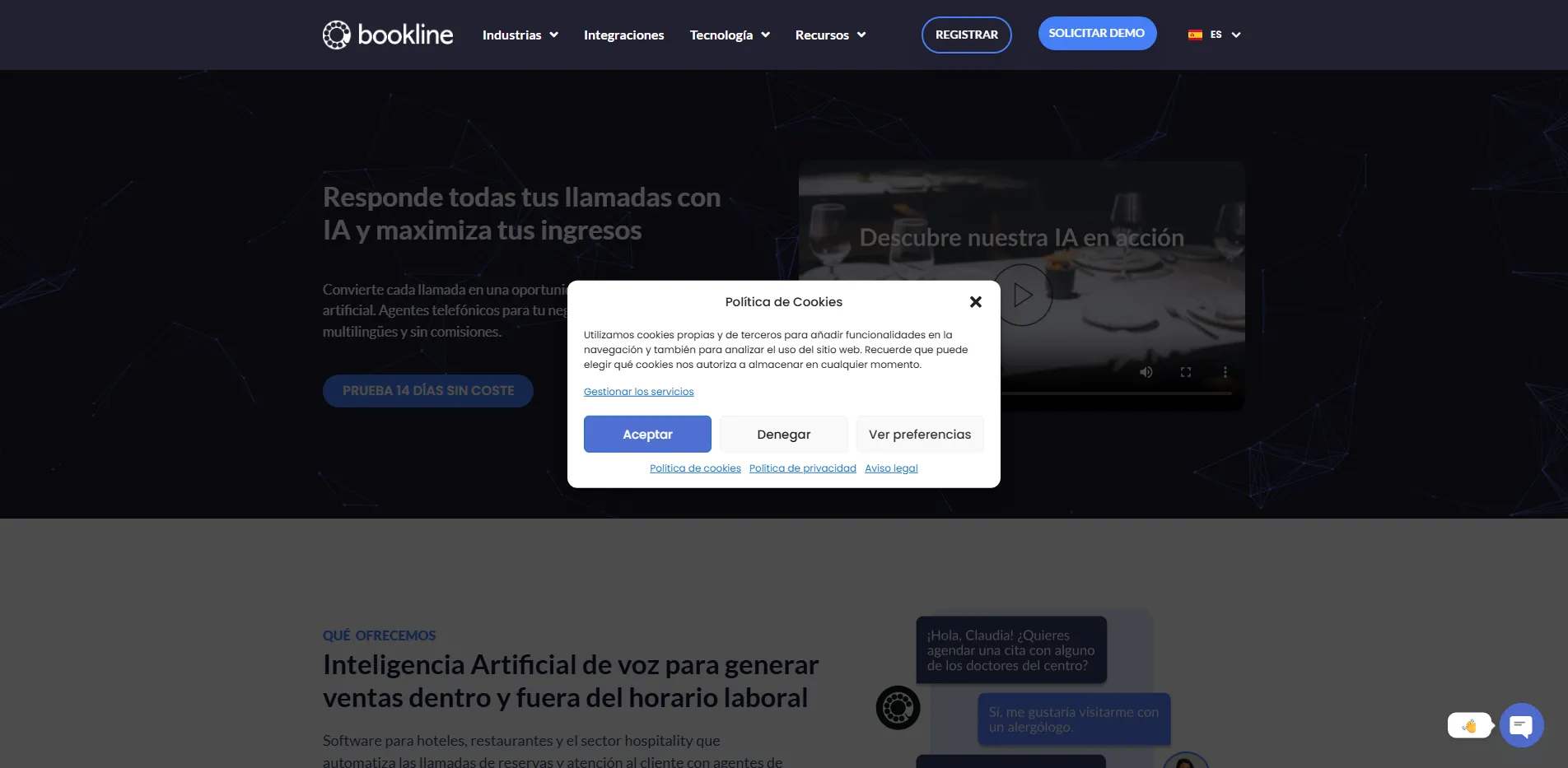Play the IA en acción video
This screenshot has width=1568, height=768.
(1022, 295)
